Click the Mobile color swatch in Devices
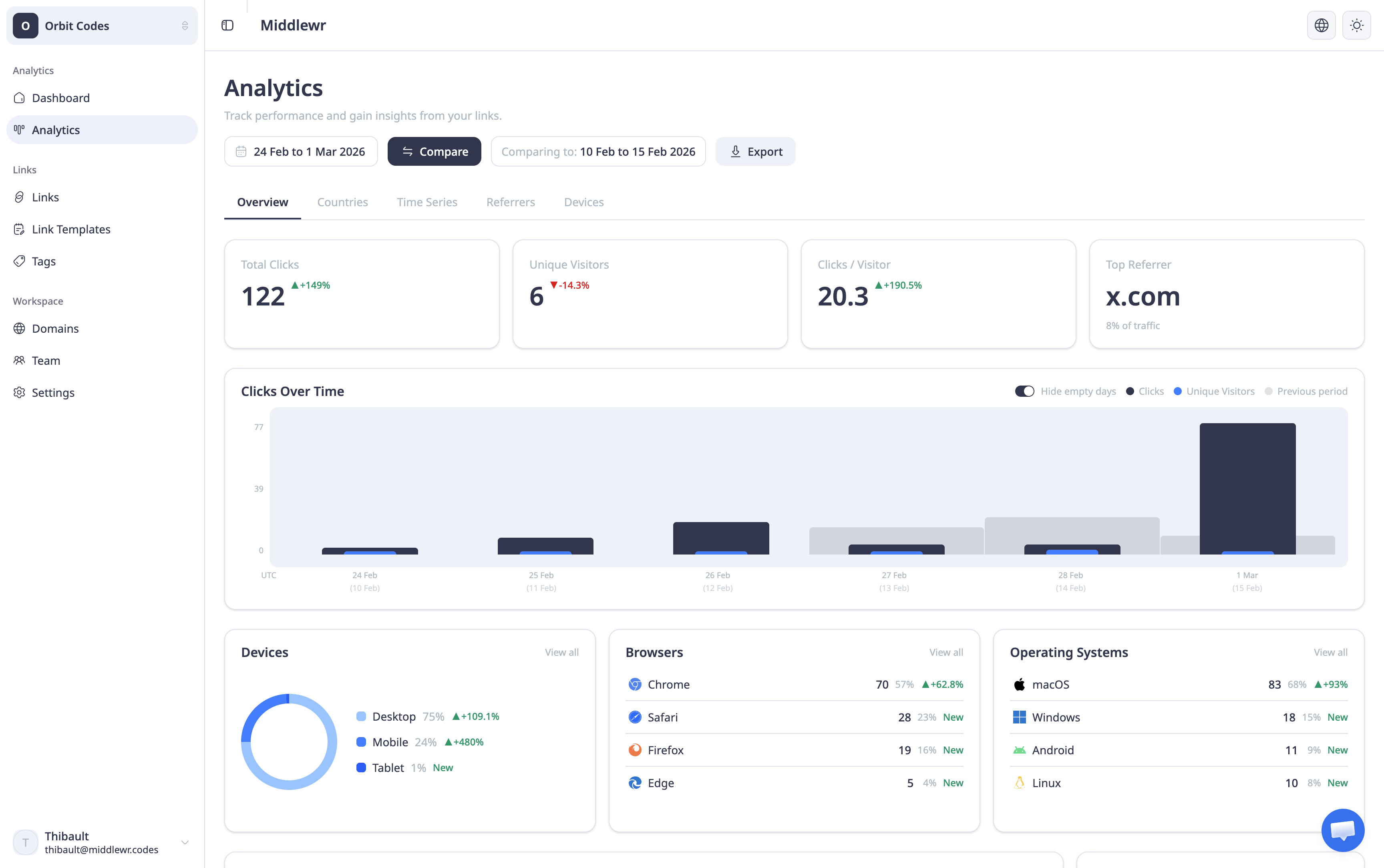 [361, 742]
